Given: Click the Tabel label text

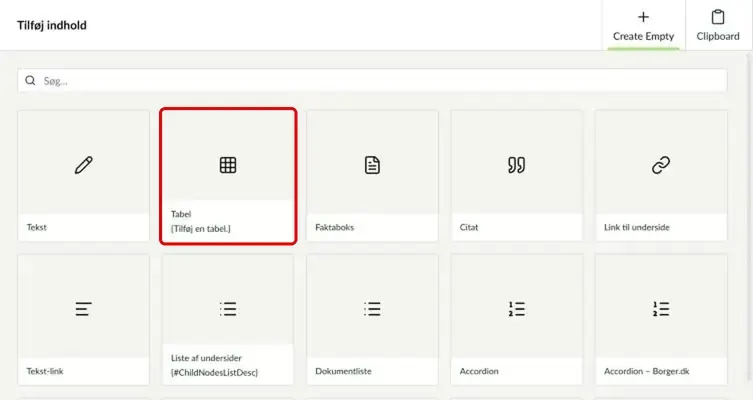Looking at the screenshot, I should point(181,214).
